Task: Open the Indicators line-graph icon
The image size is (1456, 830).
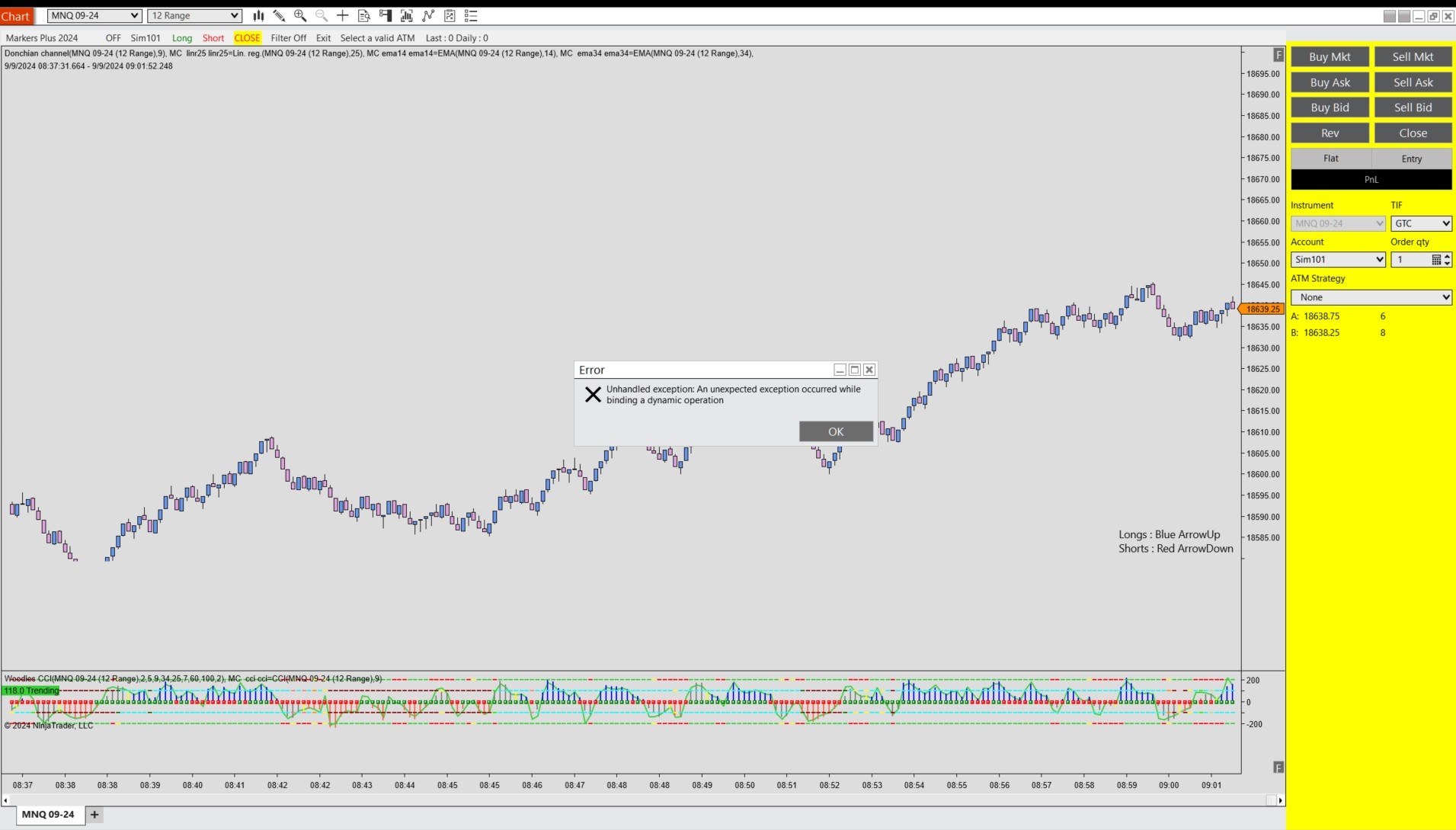Action: [428, 15]
